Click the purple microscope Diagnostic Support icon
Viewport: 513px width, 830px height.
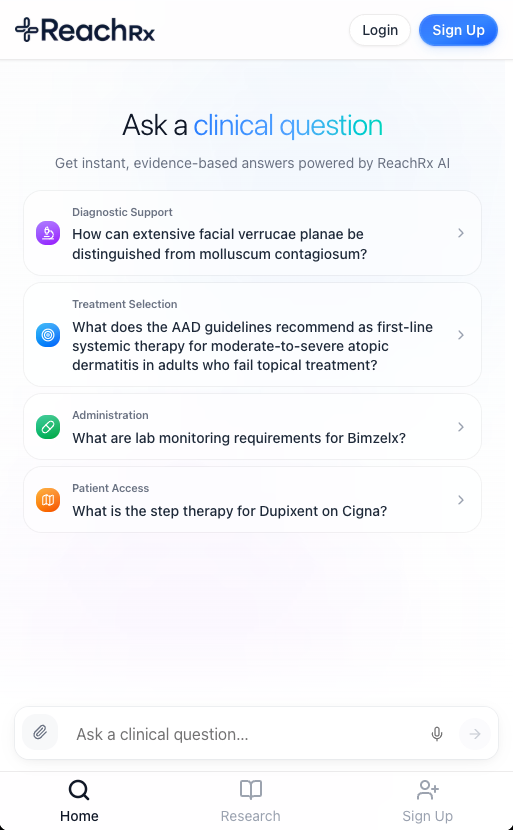click(48, 233)
